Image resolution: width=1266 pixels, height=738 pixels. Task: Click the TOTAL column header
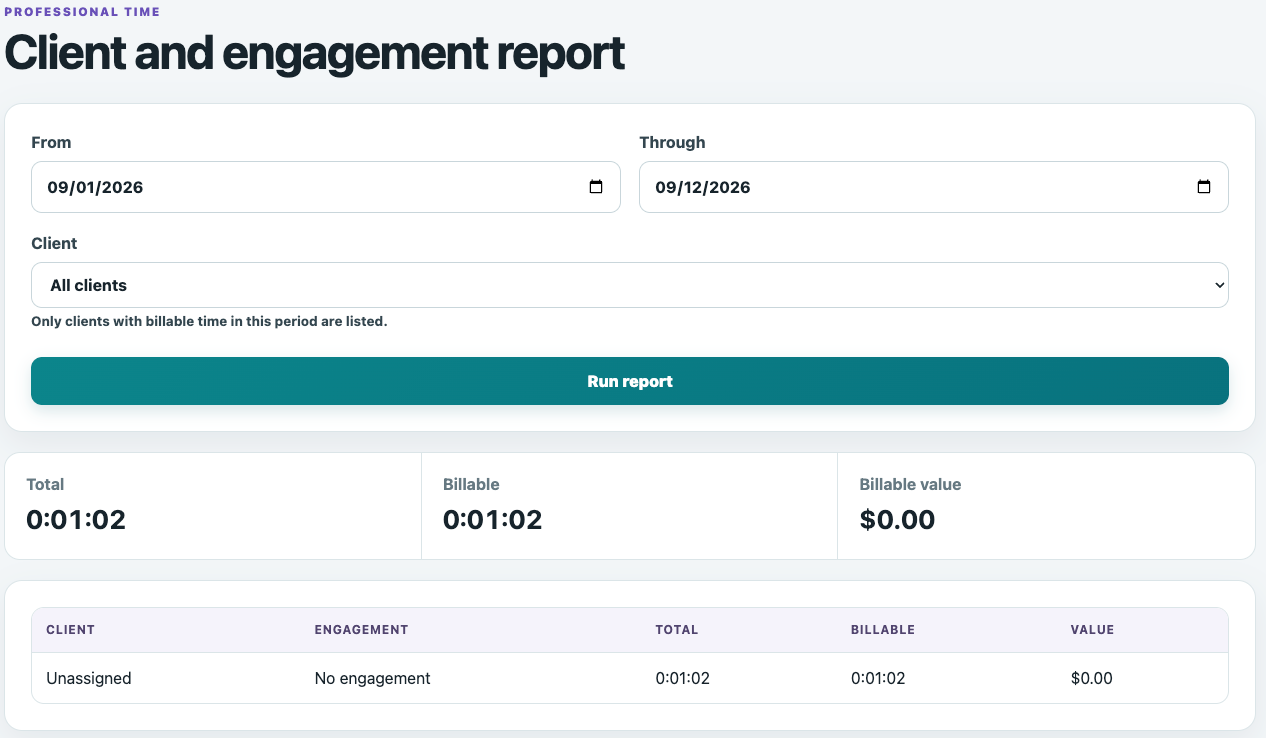coord(677,630)
